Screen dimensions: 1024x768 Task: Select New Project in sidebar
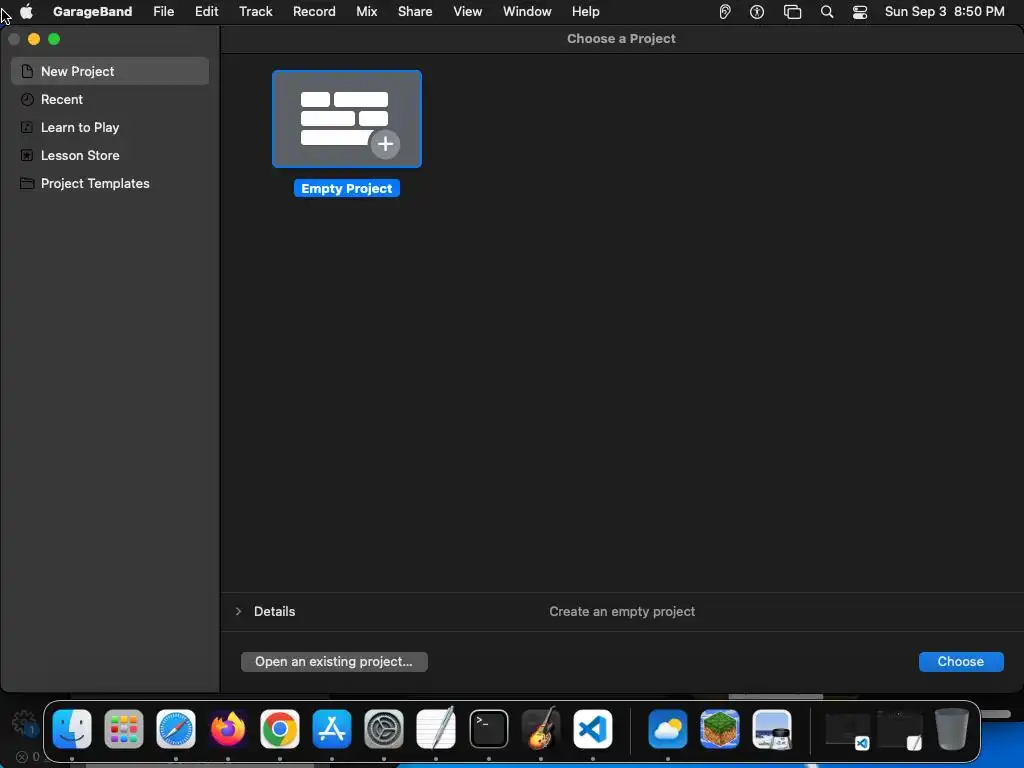[110, 71]
